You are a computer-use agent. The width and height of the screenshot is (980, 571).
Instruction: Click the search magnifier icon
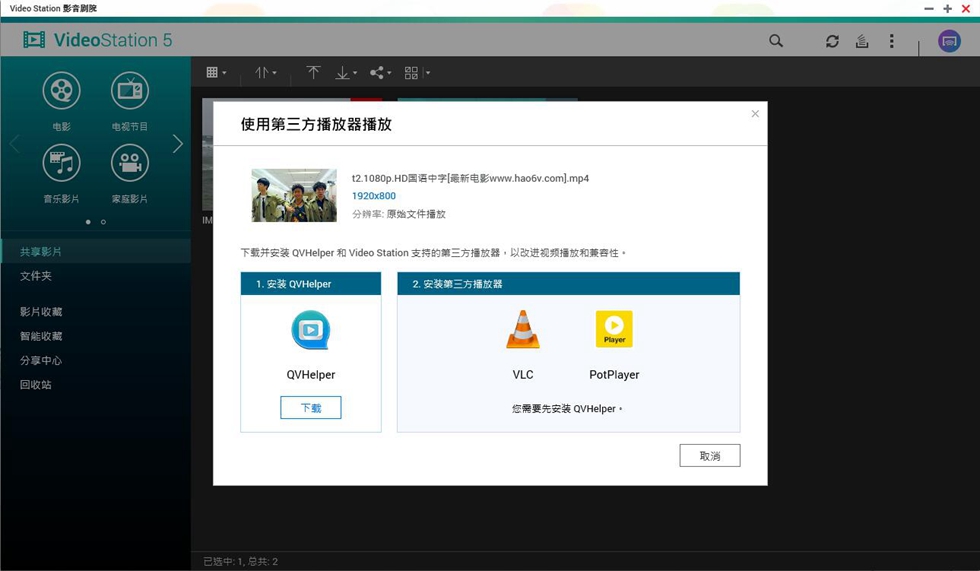click(776, 41)
